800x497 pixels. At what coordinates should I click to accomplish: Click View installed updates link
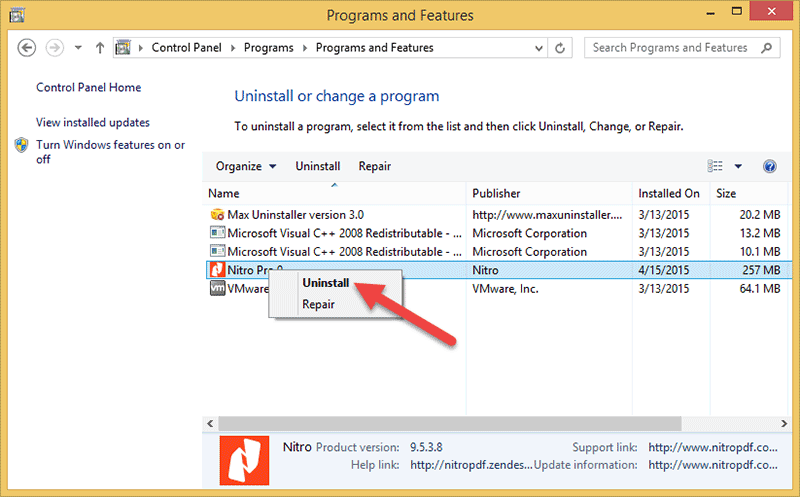click(92, 123)
